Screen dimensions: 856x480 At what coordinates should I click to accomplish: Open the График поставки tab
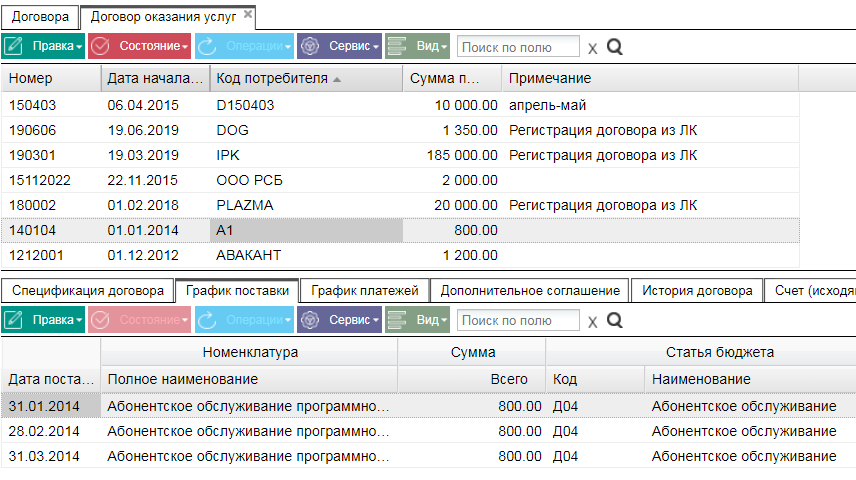[237, 291]
